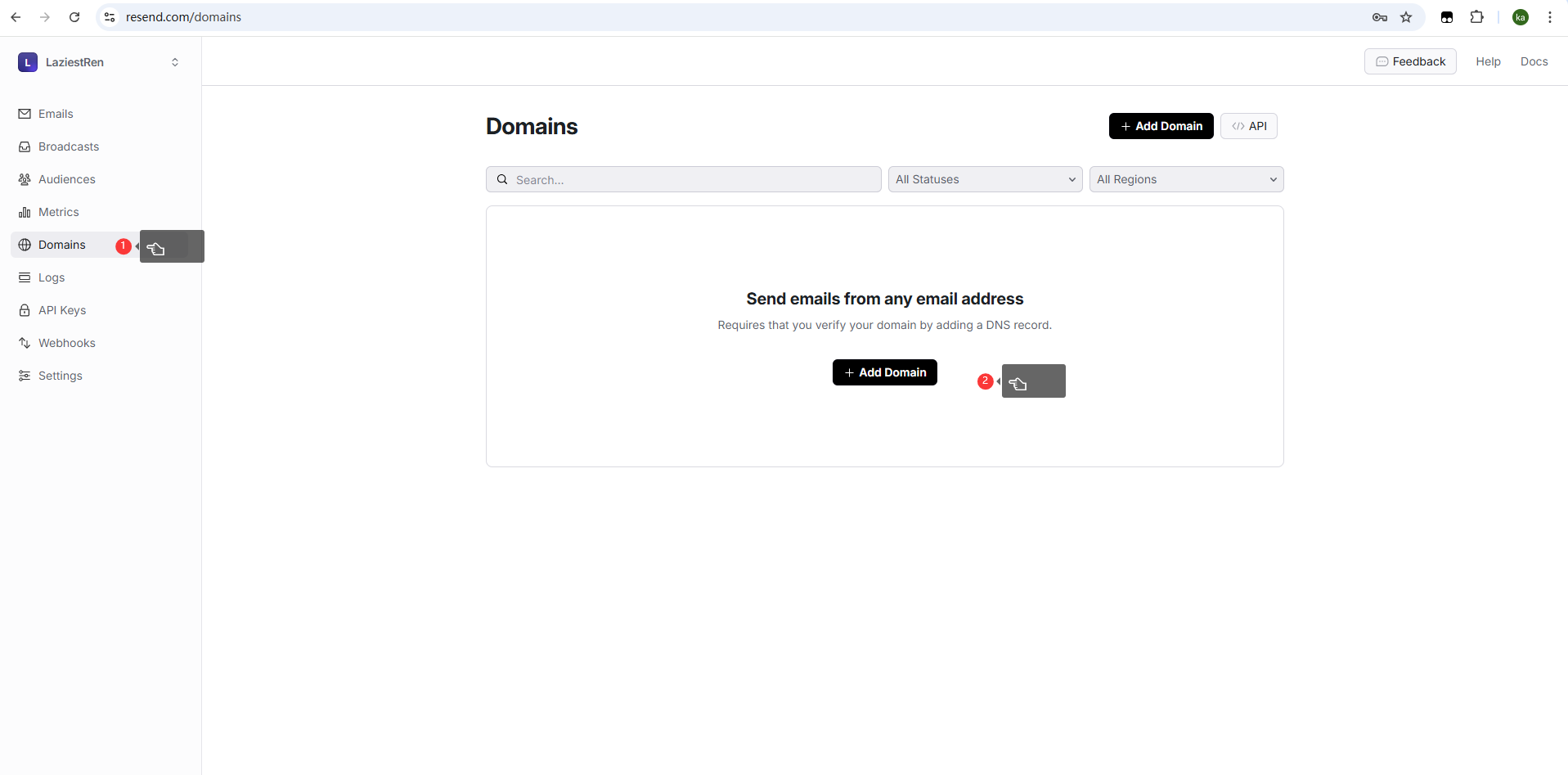1568x775 pixels.
Task: Open the browser extensions puzzle icon
Action: [x=1476, y=17]
